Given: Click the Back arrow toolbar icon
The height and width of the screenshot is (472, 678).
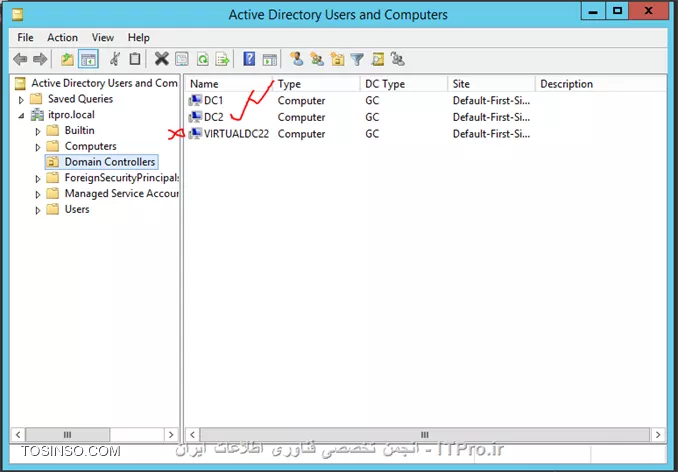Looking at the screenshot, I should [20, 59].
